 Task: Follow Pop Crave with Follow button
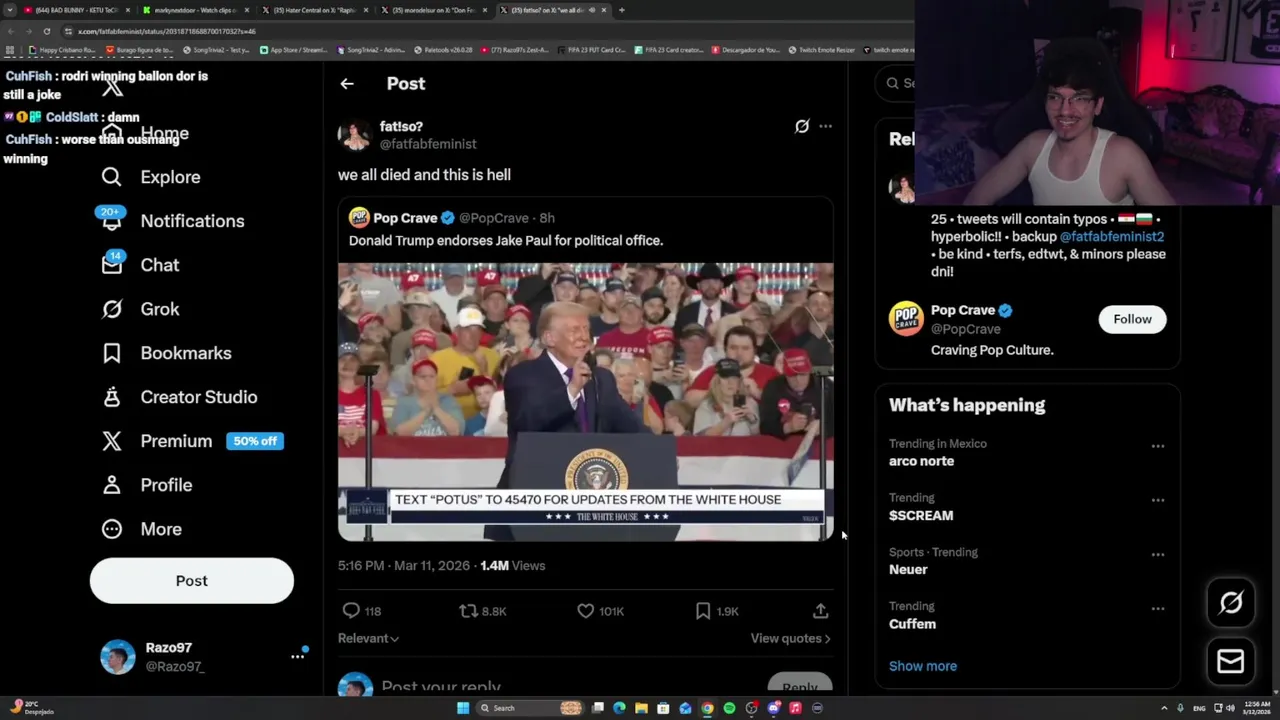[x=1132, y=319]
